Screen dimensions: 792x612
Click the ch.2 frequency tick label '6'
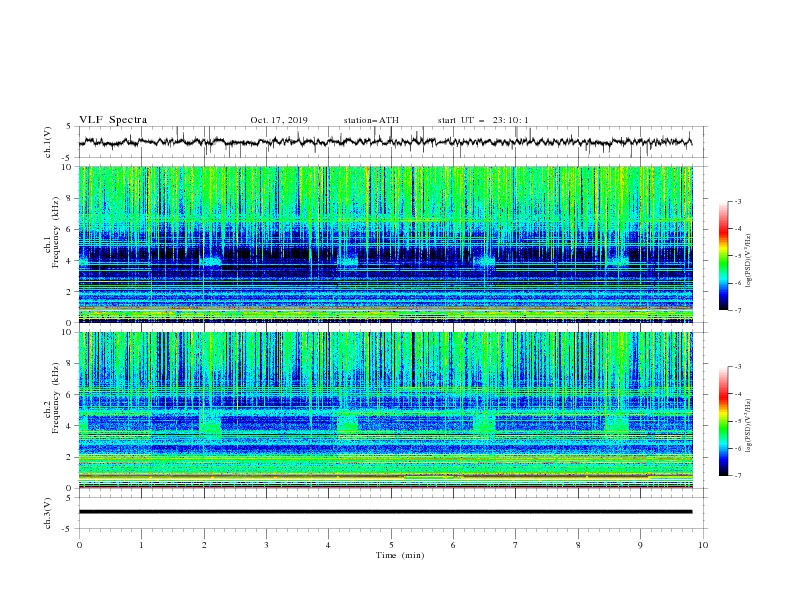point(69,394)
